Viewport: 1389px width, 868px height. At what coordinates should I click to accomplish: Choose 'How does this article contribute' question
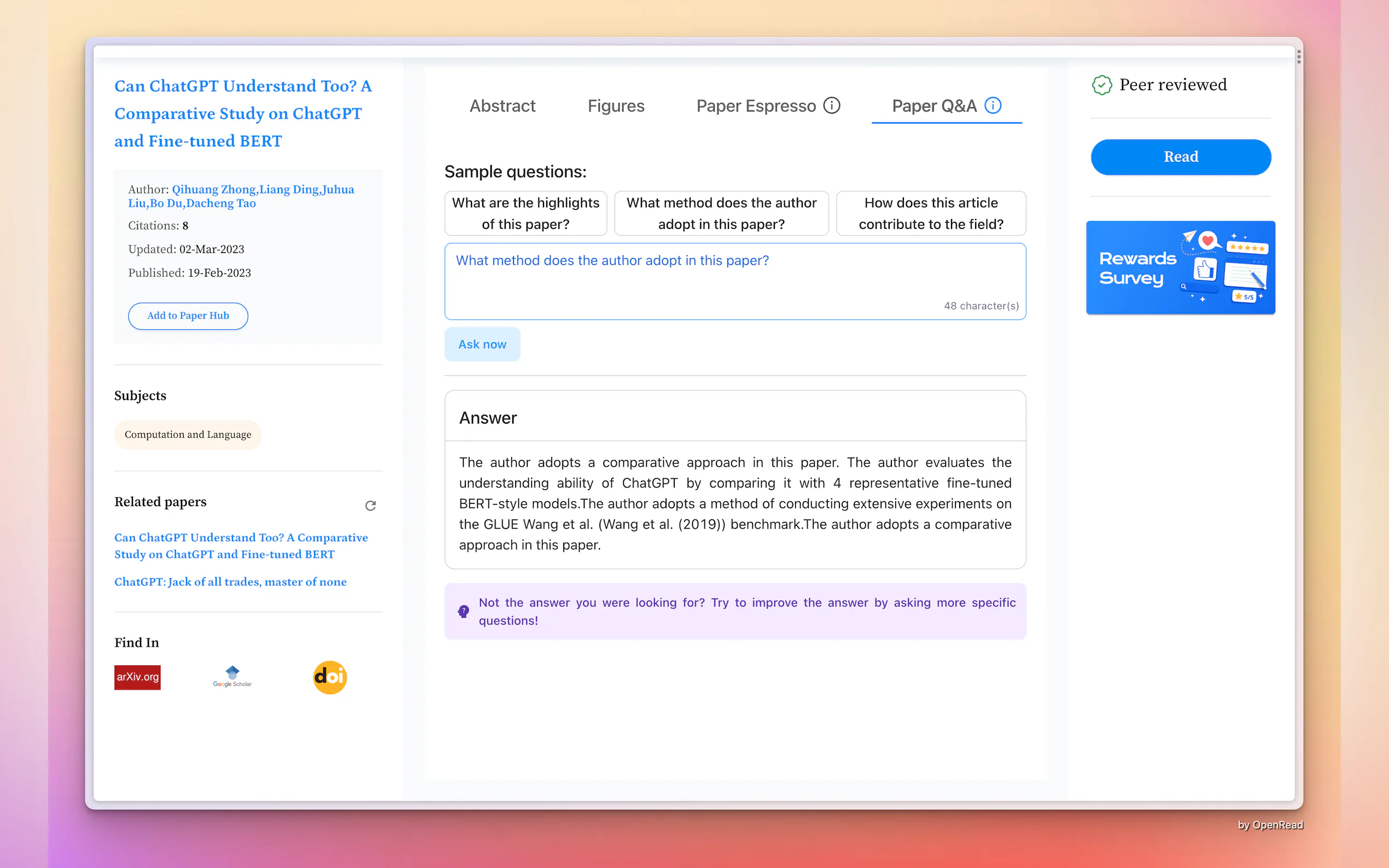click(x=930, y=213)
